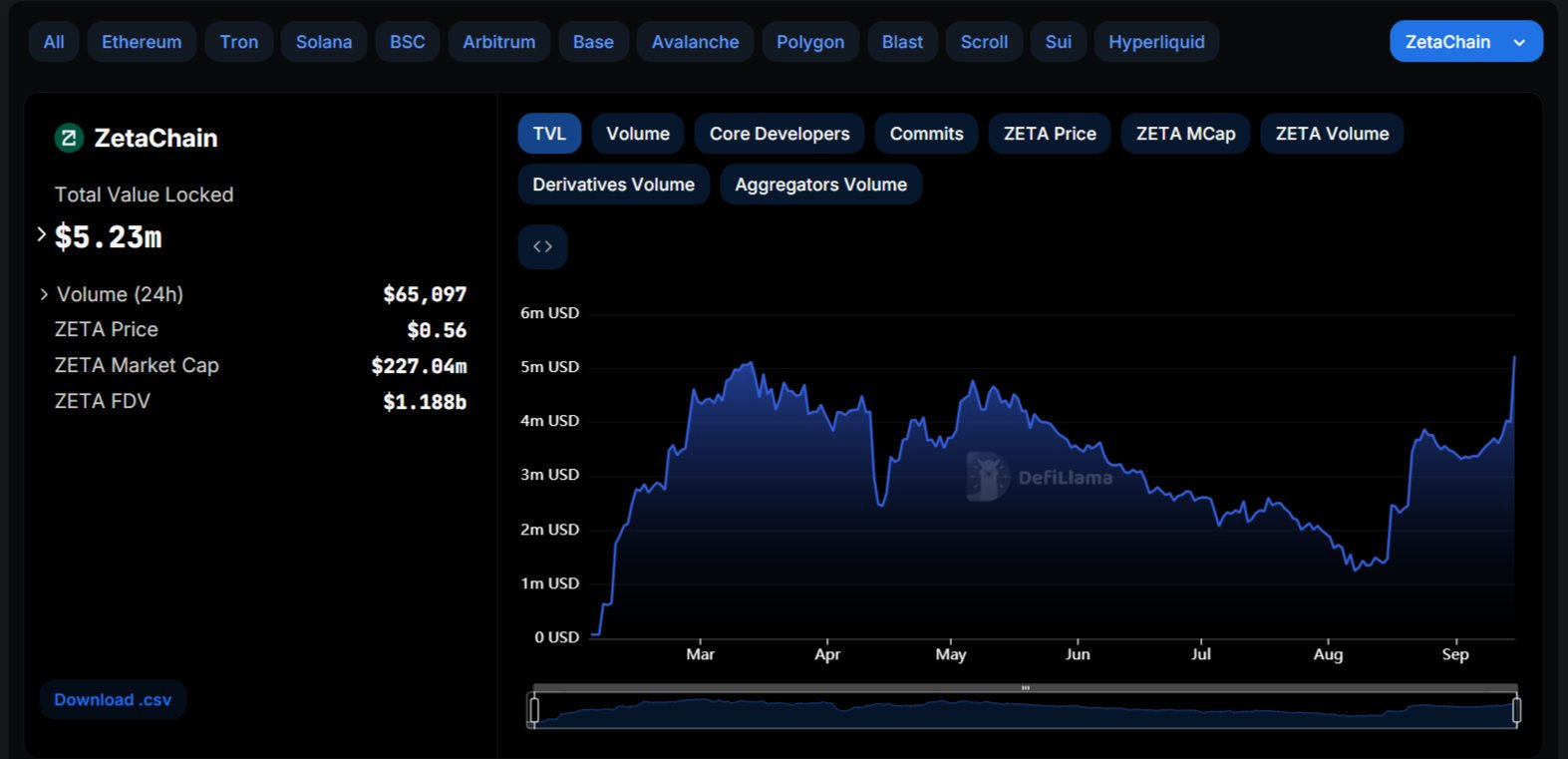Toggle the Aggregators Volume chart series
The image size is (1568, 759).
click(820, 185)
